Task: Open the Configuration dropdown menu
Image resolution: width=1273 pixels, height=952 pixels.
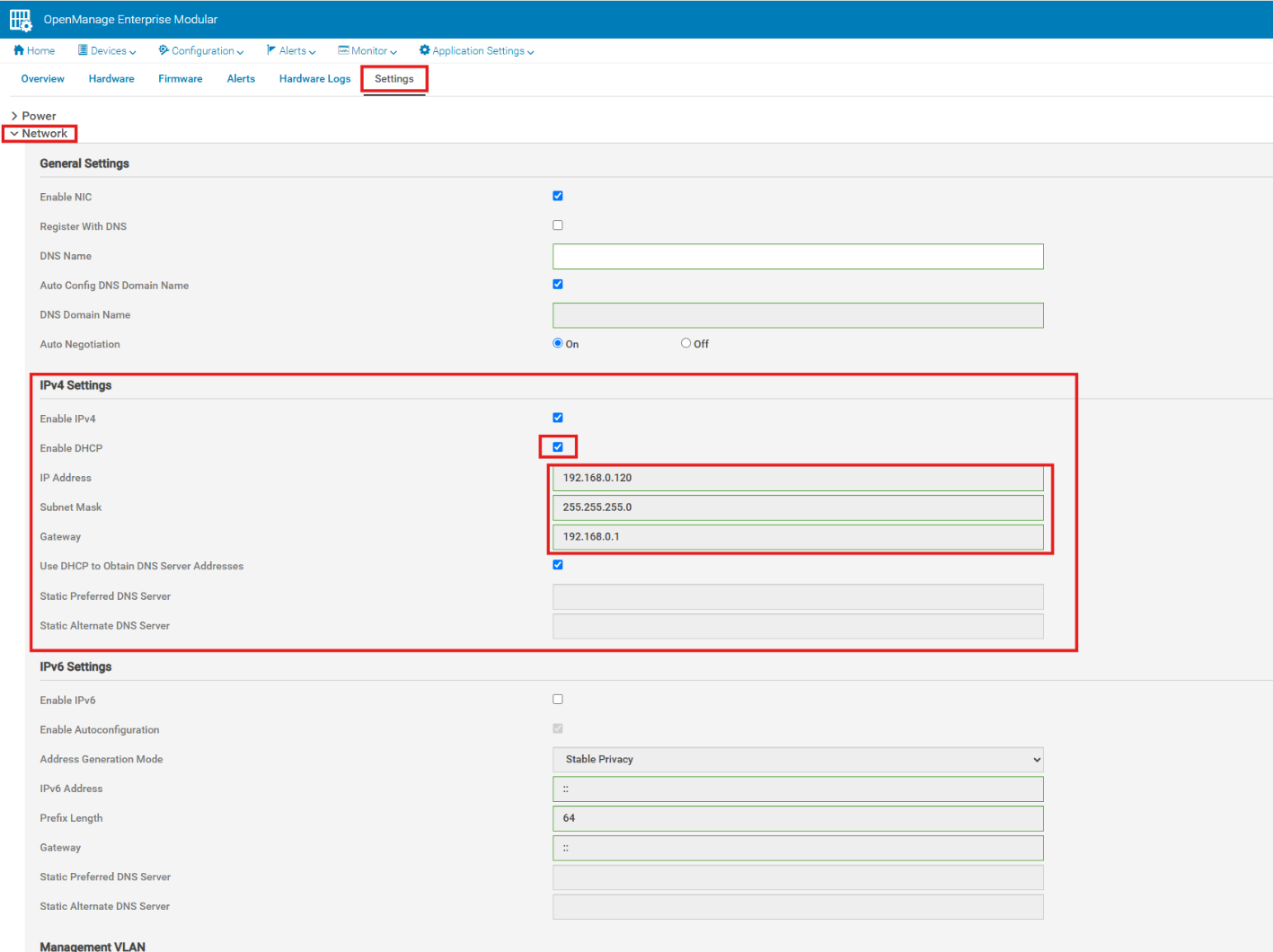Action: tap(201, 51)
